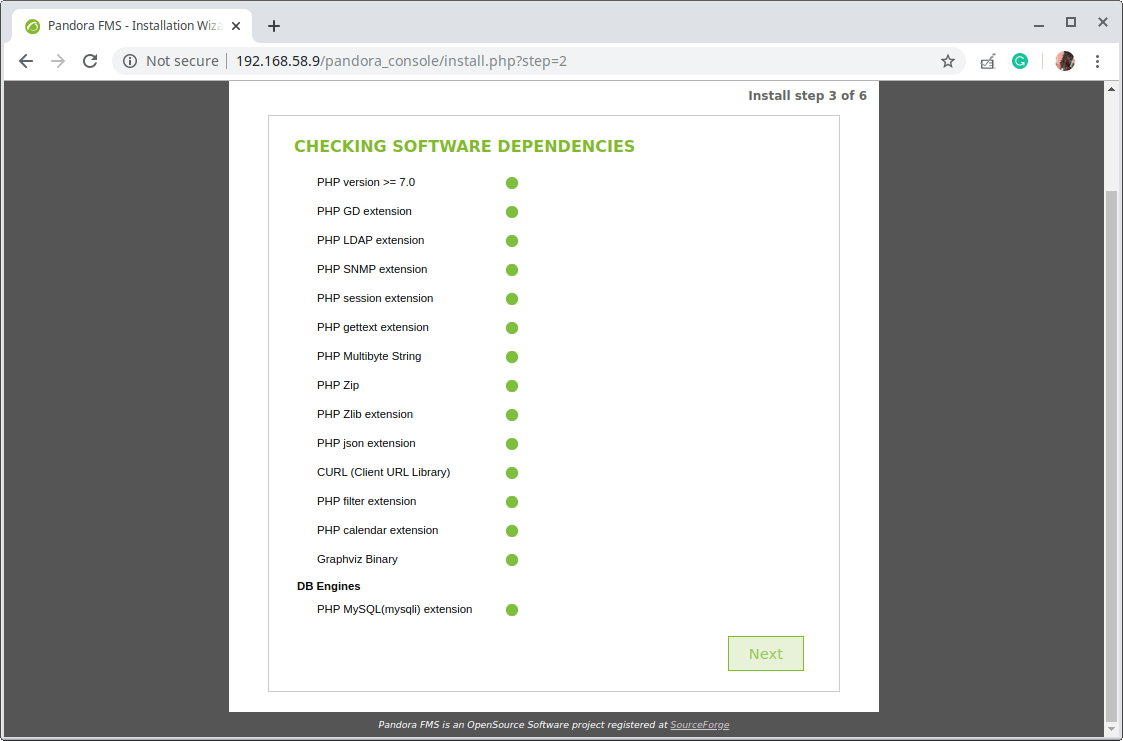Click green status dot for PHP SNMP extension
The width and height of the screenshot is (1123, 741).
pyautogui.click(x=511, y=270)
